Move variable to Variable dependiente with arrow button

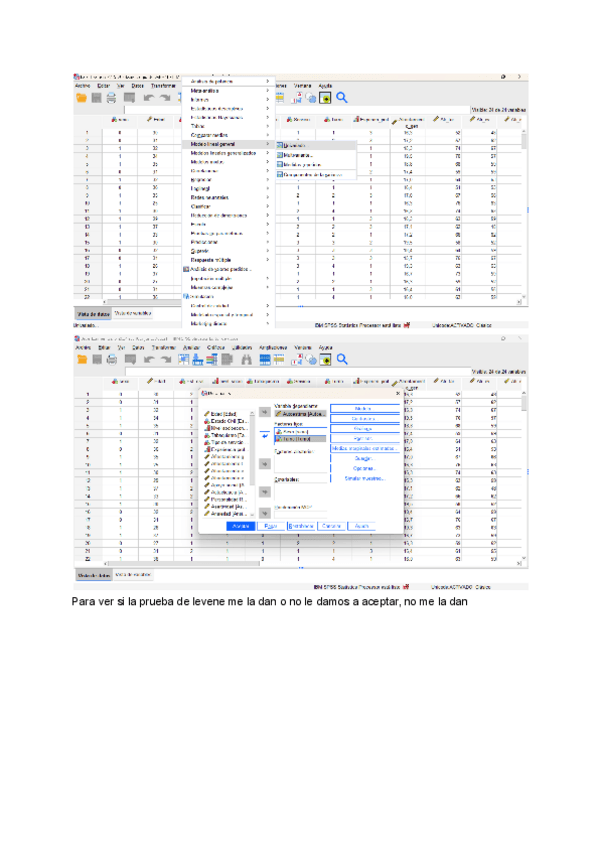point(265,412)
